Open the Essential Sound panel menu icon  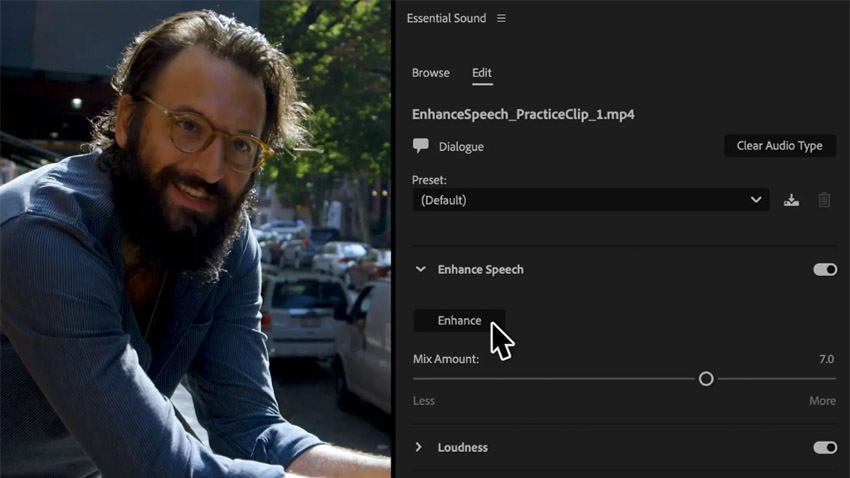501,18
